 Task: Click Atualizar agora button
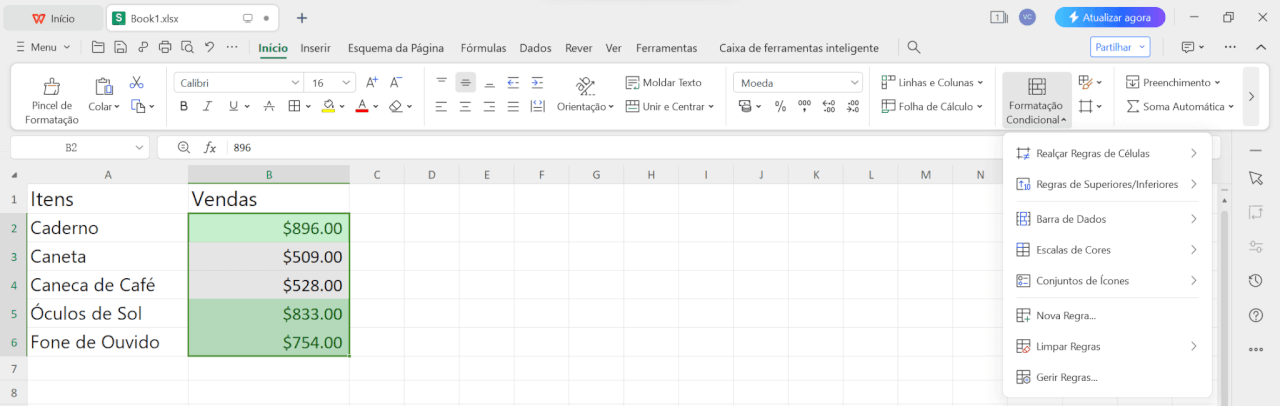point(1110,17)
